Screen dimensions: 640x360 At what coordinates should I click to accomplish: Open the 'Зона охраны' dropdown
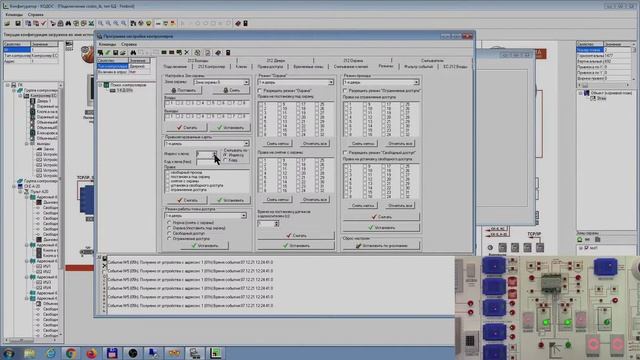[x=246, y=82]
